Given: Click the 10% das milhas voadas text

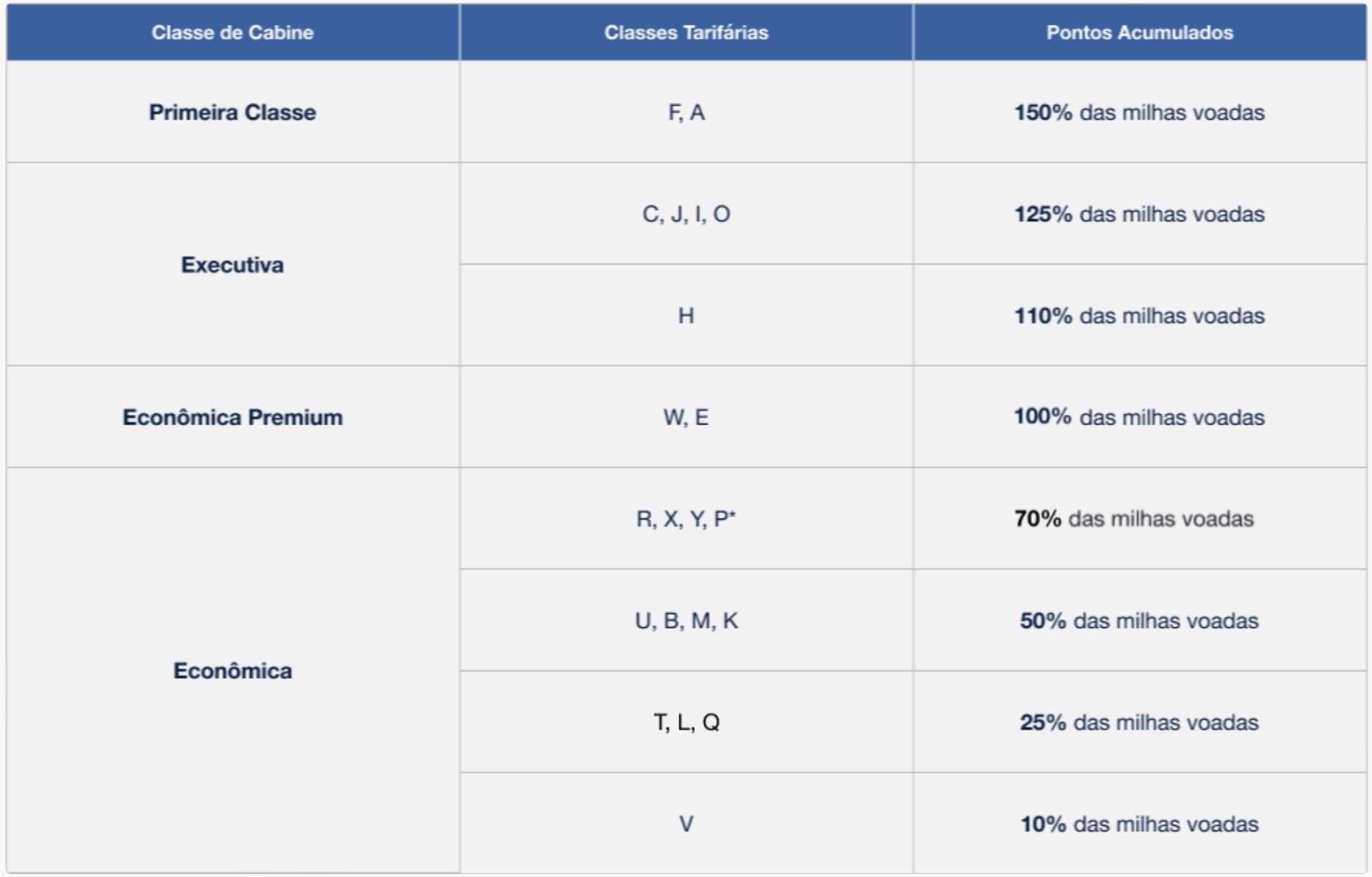Looking at the screenshot, I should [x=1139, y=824].
